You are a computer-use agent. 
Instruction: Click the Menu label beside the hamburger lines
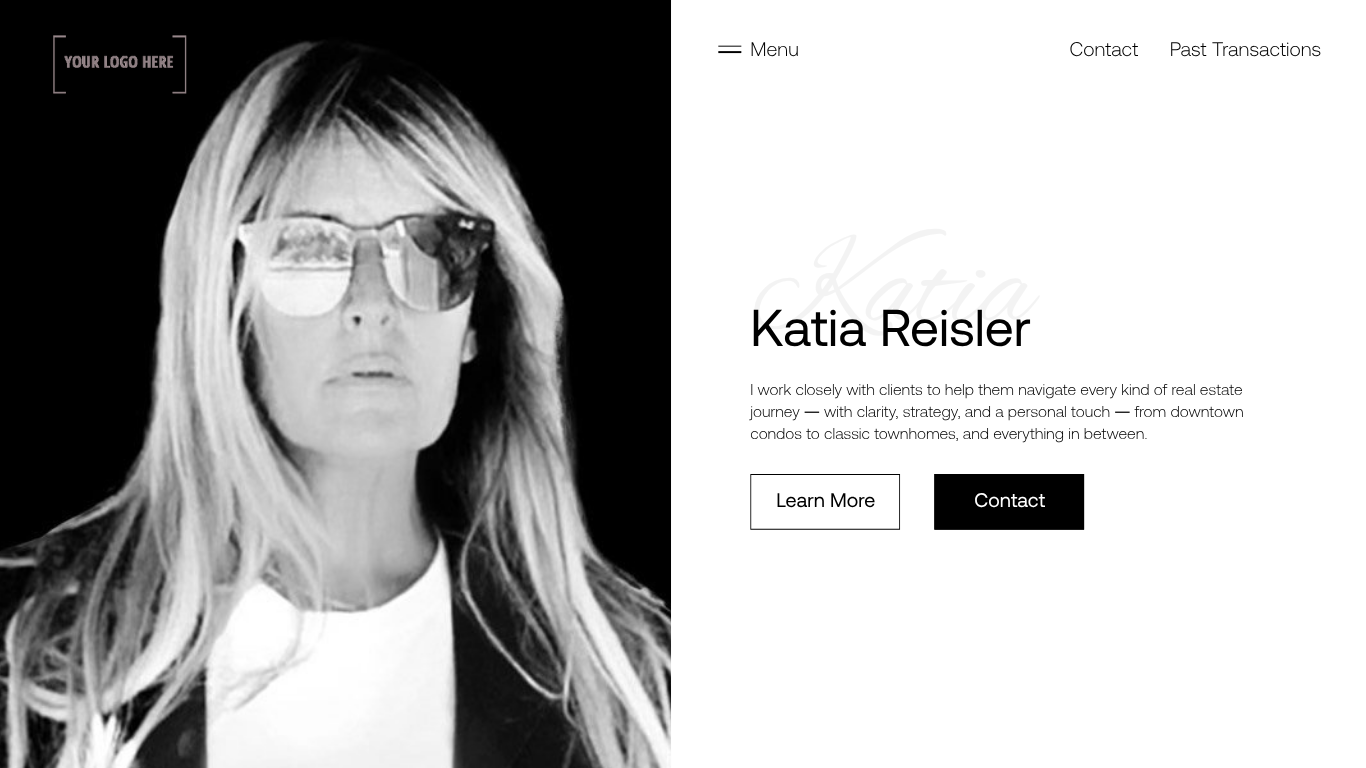tap(774, 49)
